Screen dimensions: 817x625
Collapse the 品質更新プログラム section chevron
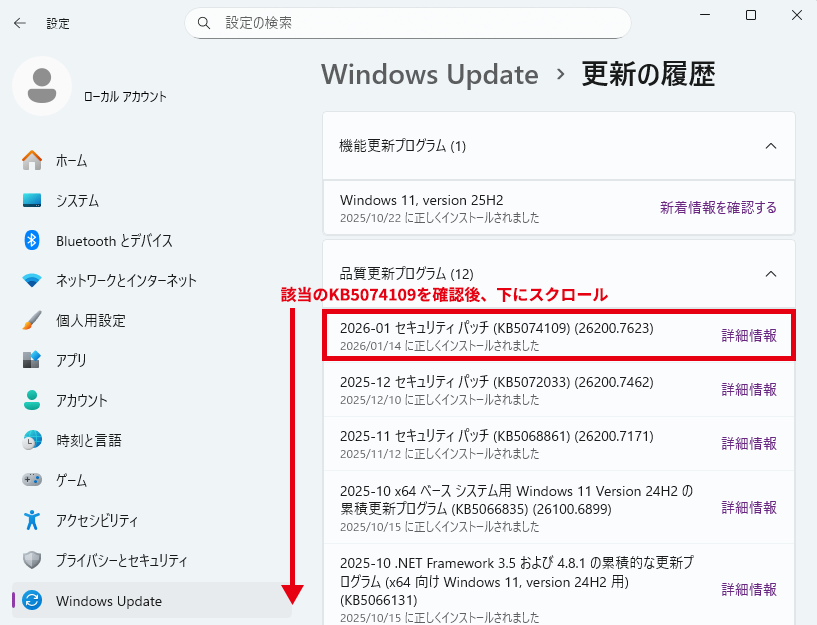click(x=770, y=273)
